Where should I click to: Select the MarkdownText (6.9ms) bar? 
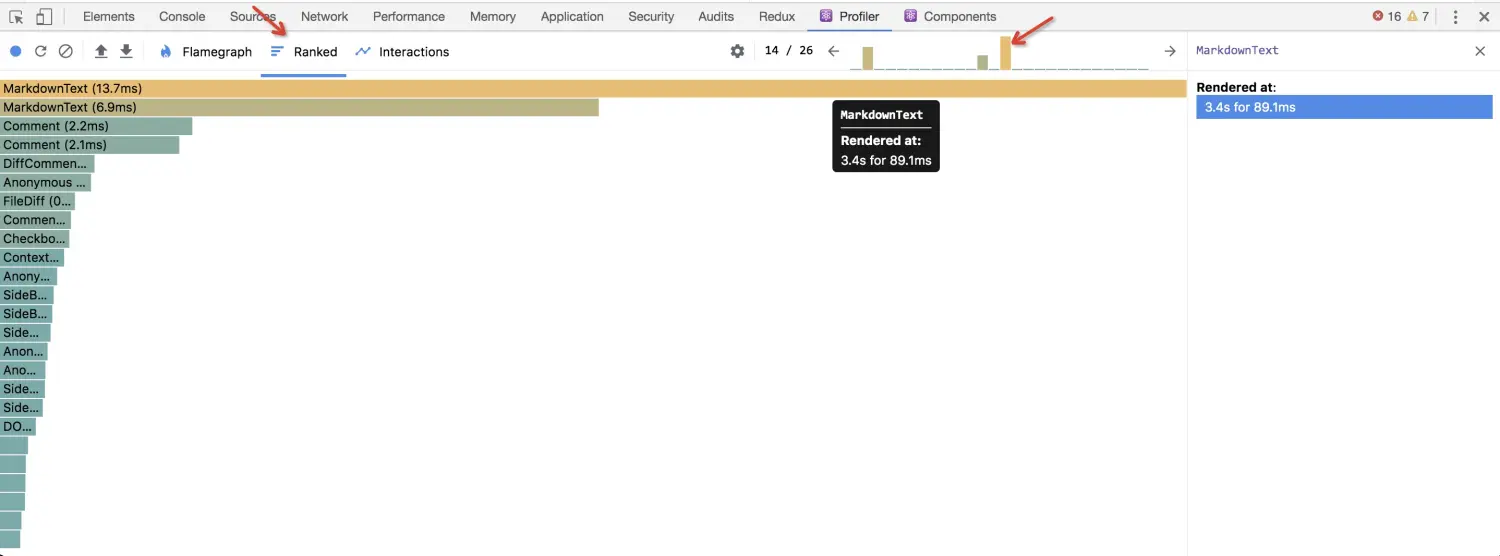[x=299, y=107]
